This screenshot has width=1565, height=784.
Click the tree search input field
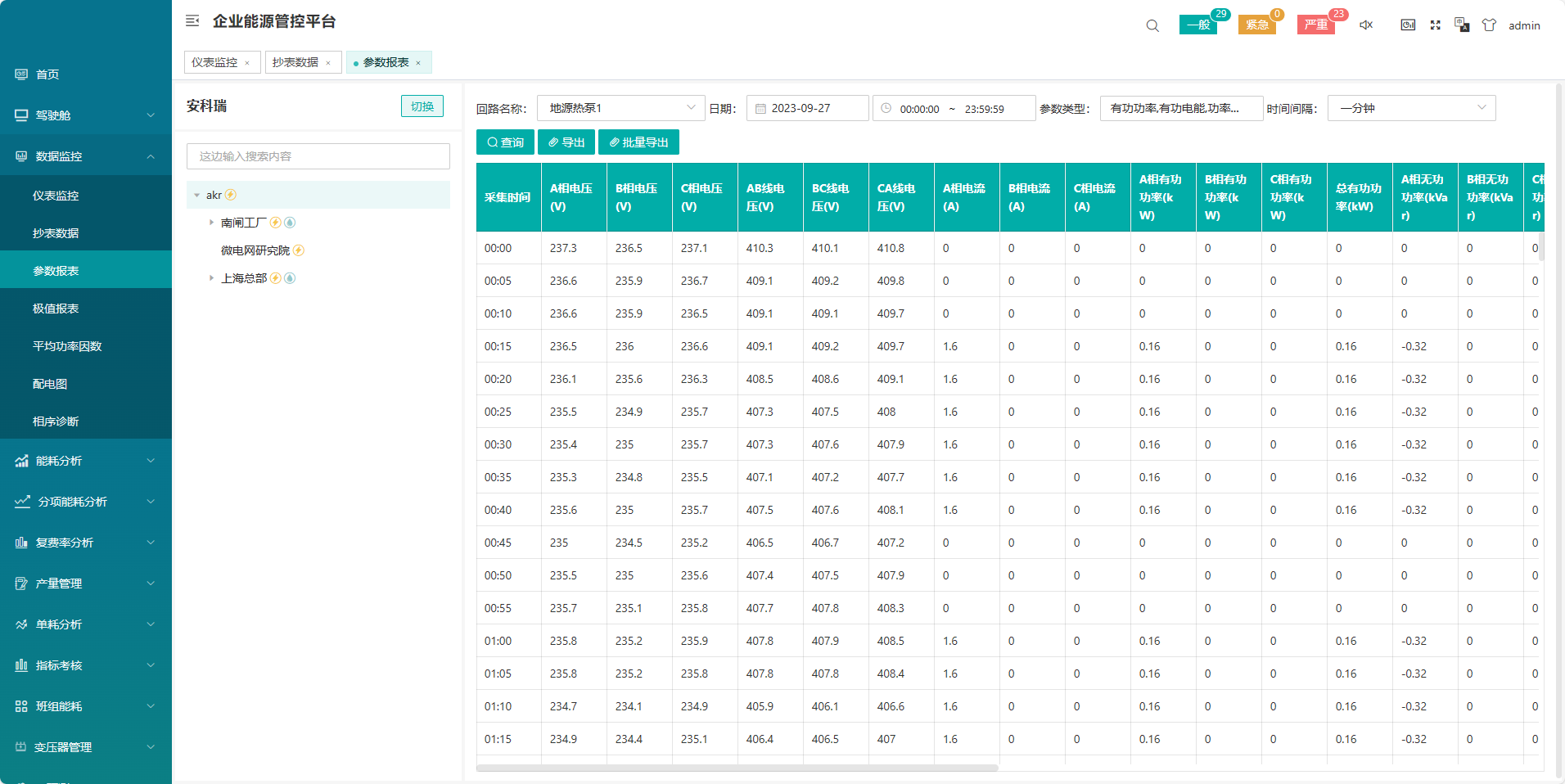[318, 156]
